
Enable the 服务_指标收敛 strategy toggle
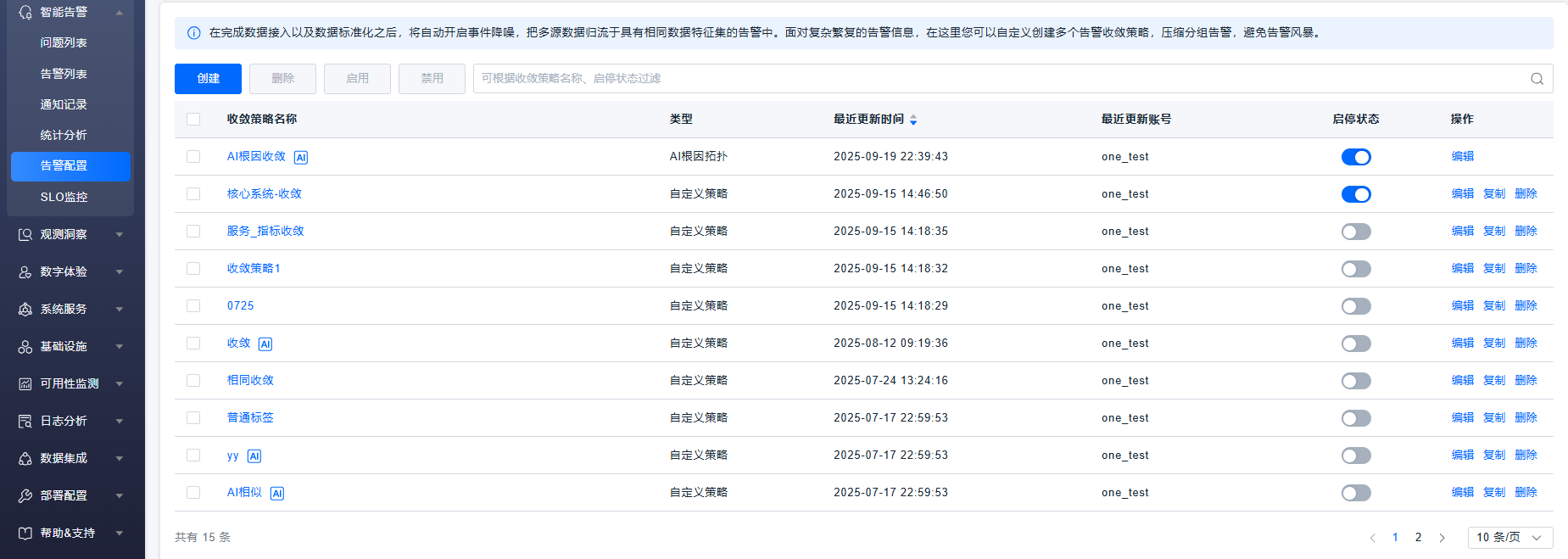(x=1355, y=232)
